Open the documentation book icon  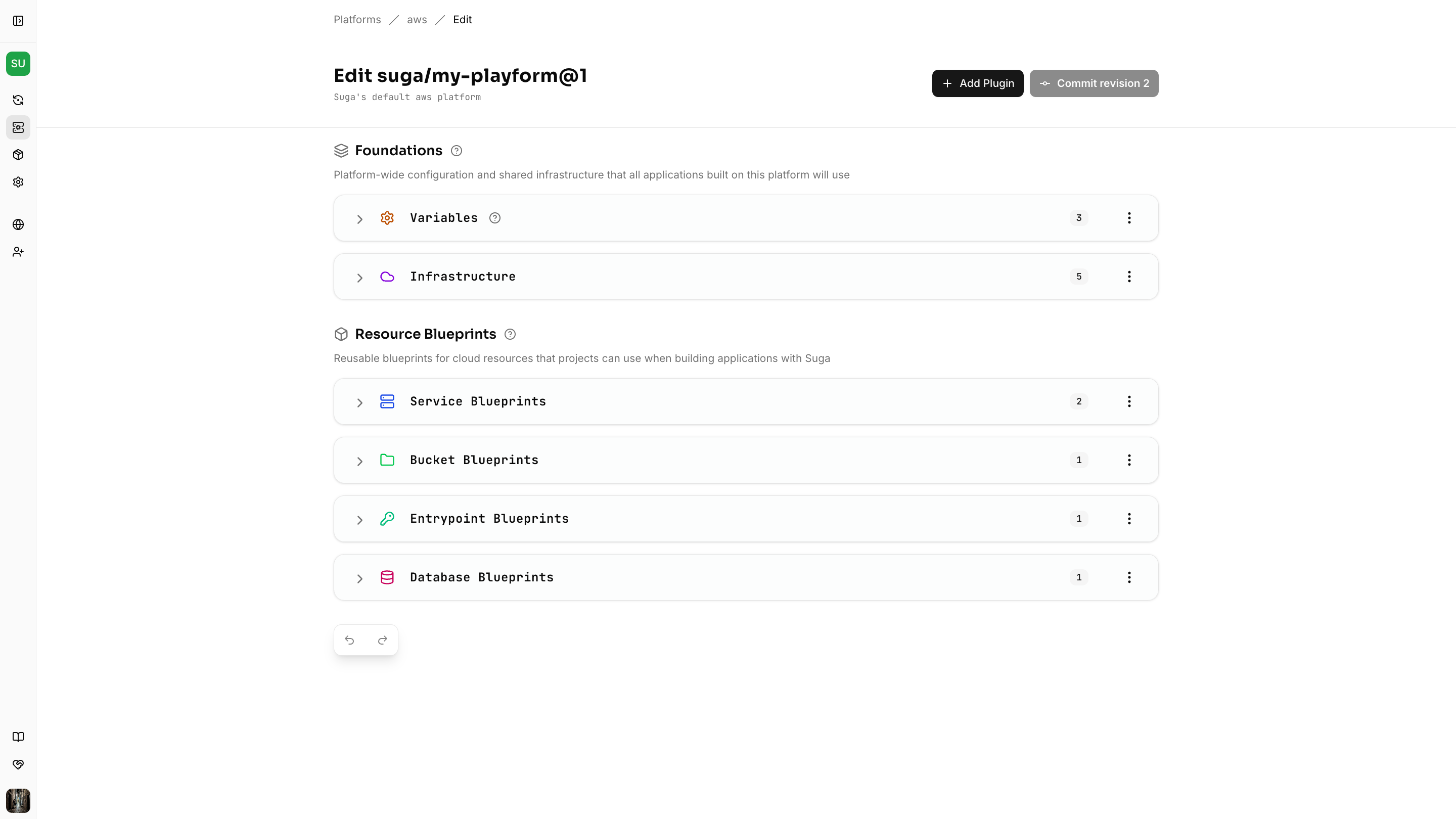(x=18, y=737)
